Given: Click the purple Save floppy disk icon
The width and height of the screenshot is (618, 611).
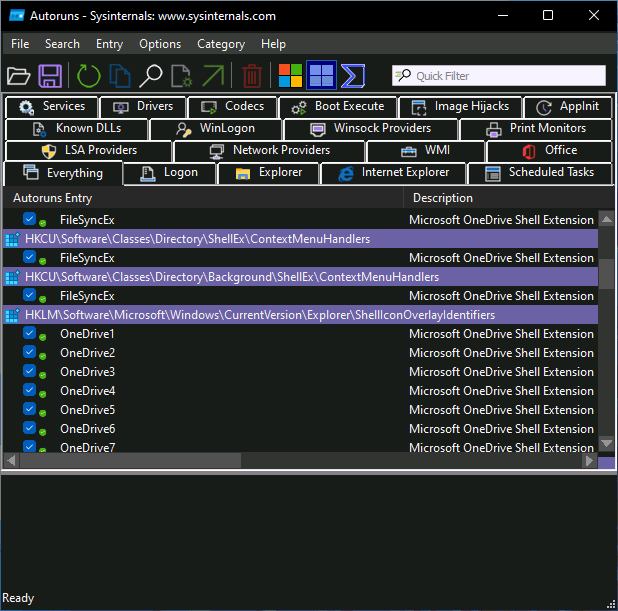Looking at the screenshot, I should pyautogui.click(x=50, y=75).
